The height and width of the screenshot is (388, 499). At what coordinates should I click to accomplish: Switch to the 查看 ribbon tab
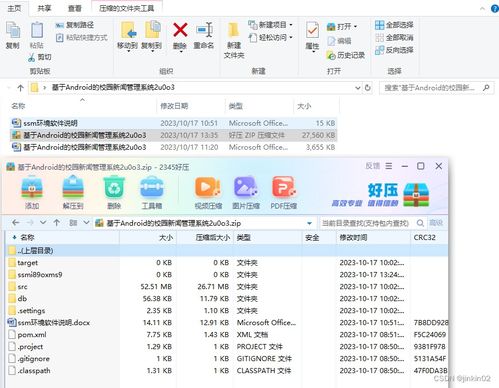coord(75,8)
